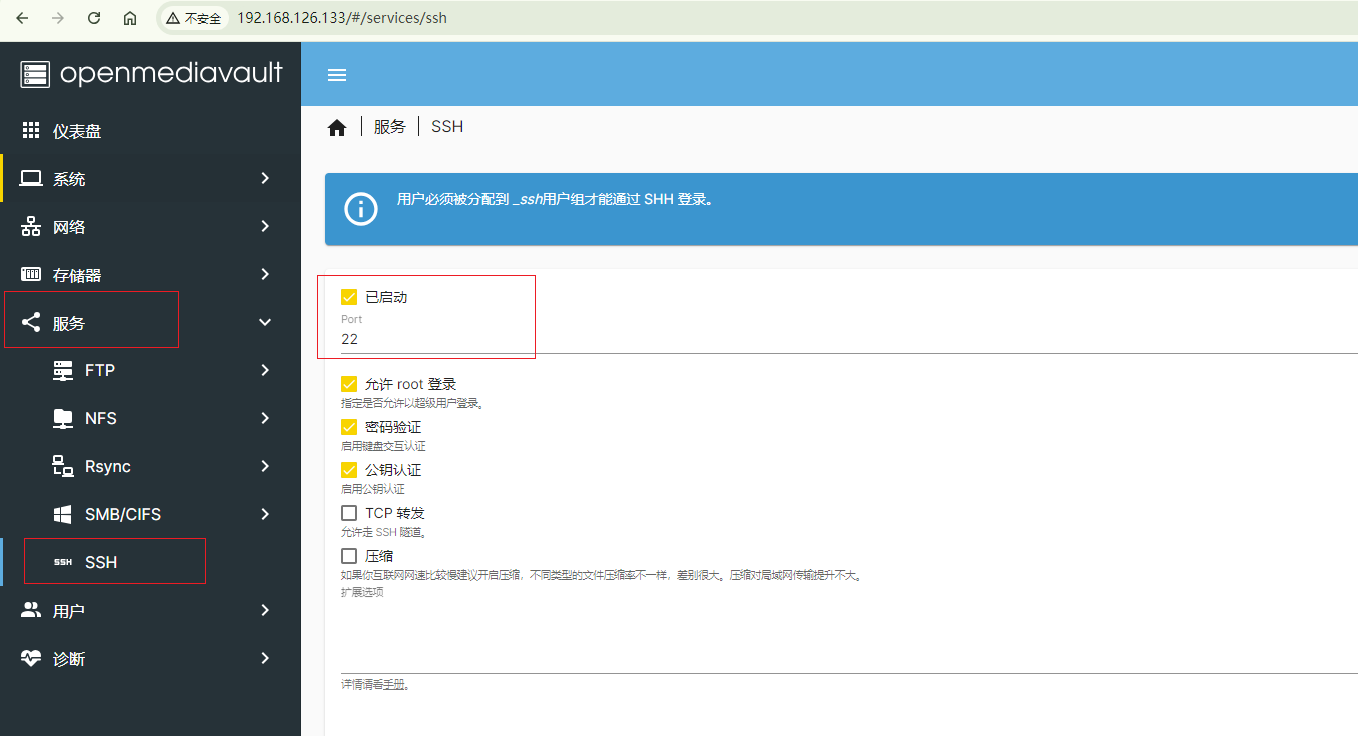
Task: Click the openmediavault logo icon
Action: coord(35,74)
